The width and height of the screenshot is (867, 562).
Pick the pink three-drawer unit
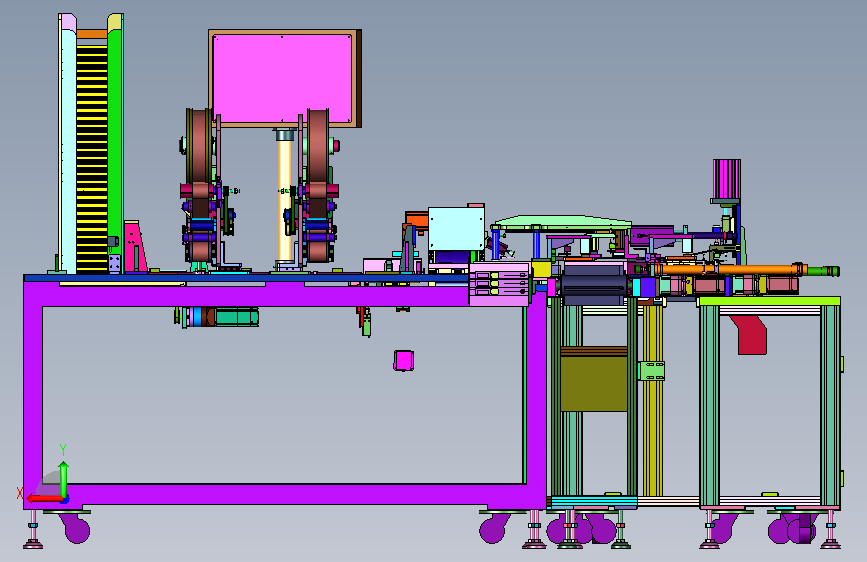499,284
